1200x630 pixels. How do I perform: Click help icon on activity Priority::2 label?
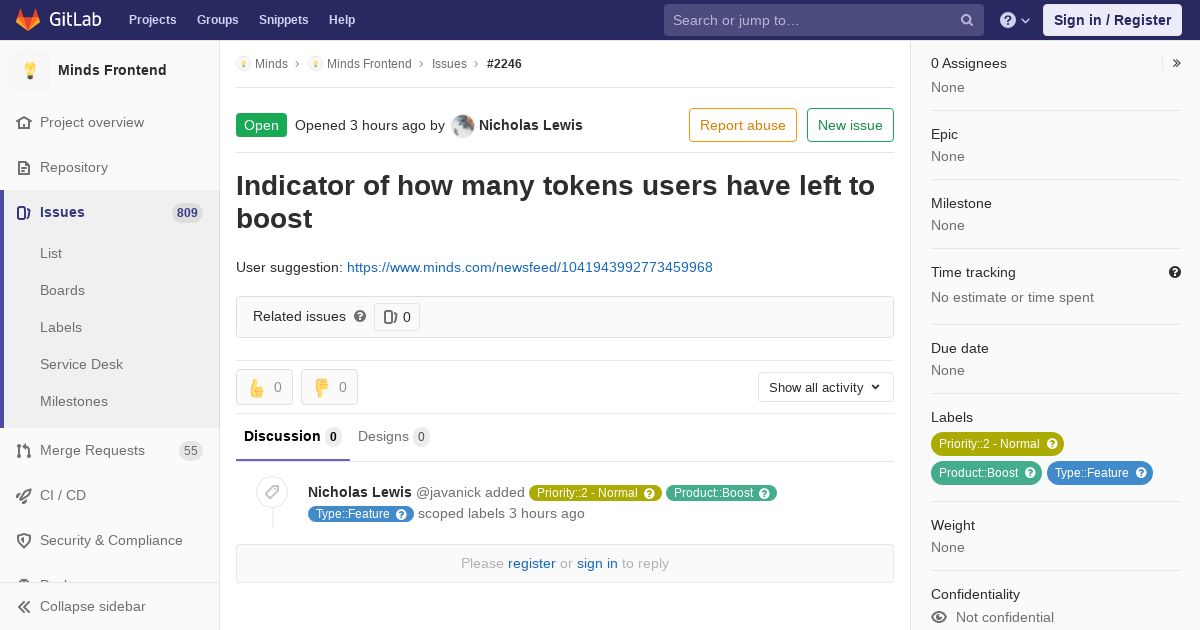point(650,493)
